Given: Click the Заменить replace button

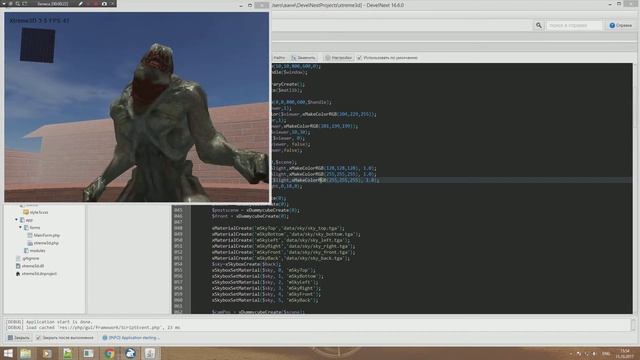Looking at the screenshot, I should click(x=303, y=58).
